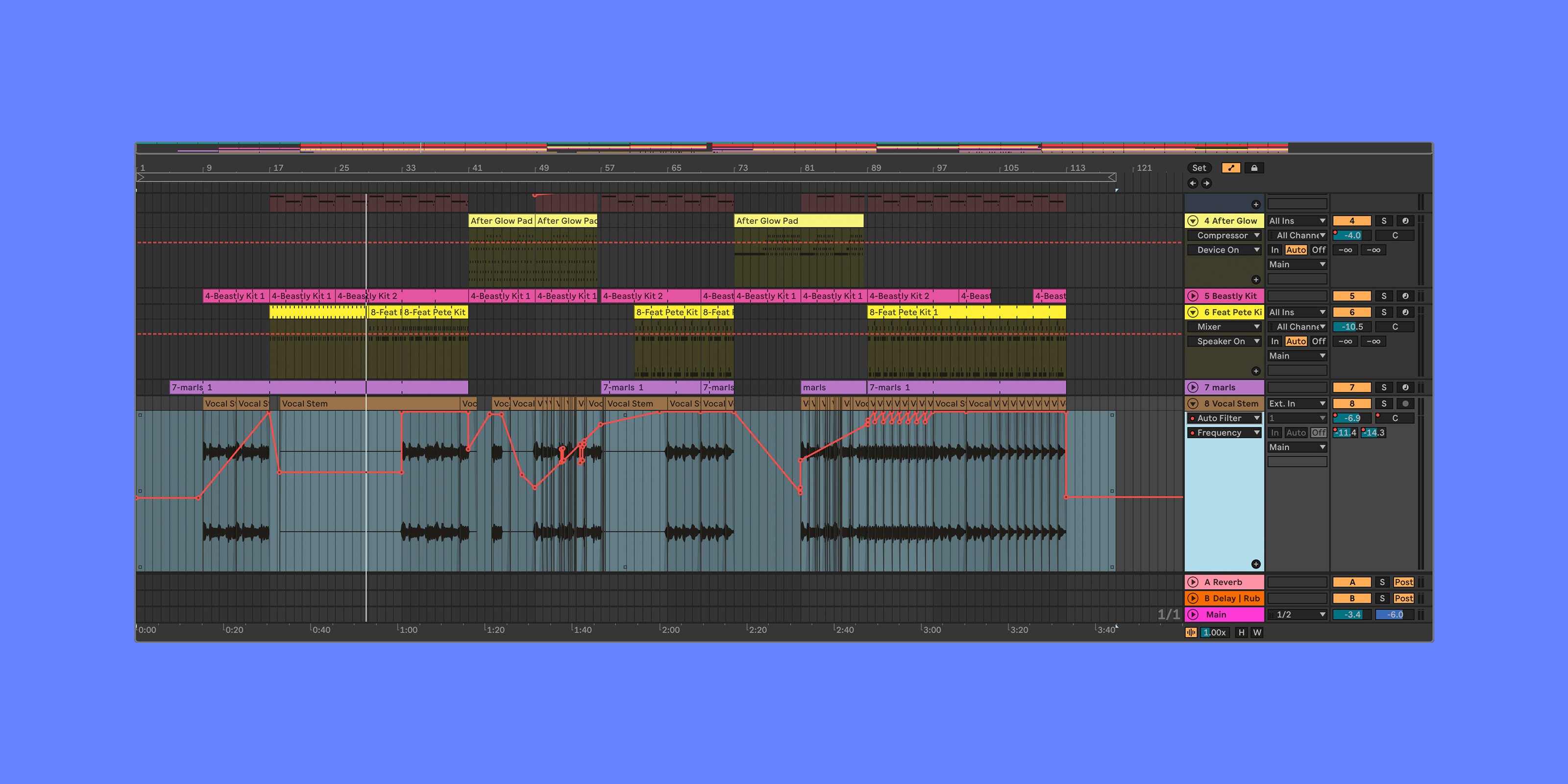Click the loop brace start marker
1568x784 pixels.
pyautogui.click(x=141, y=177)
